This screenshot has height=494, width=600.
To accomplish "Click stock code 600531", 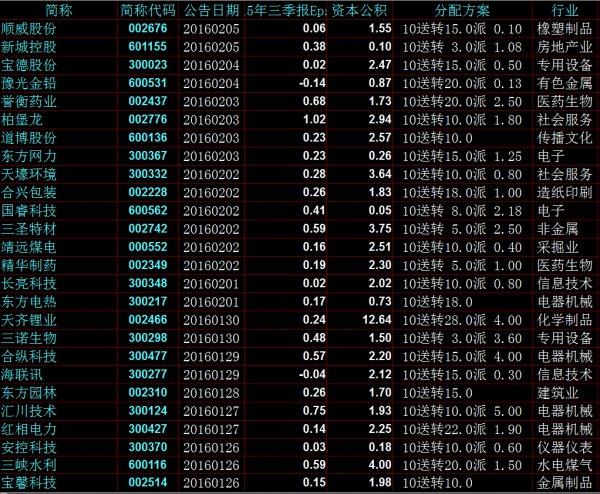I will [x=148, y=83].
